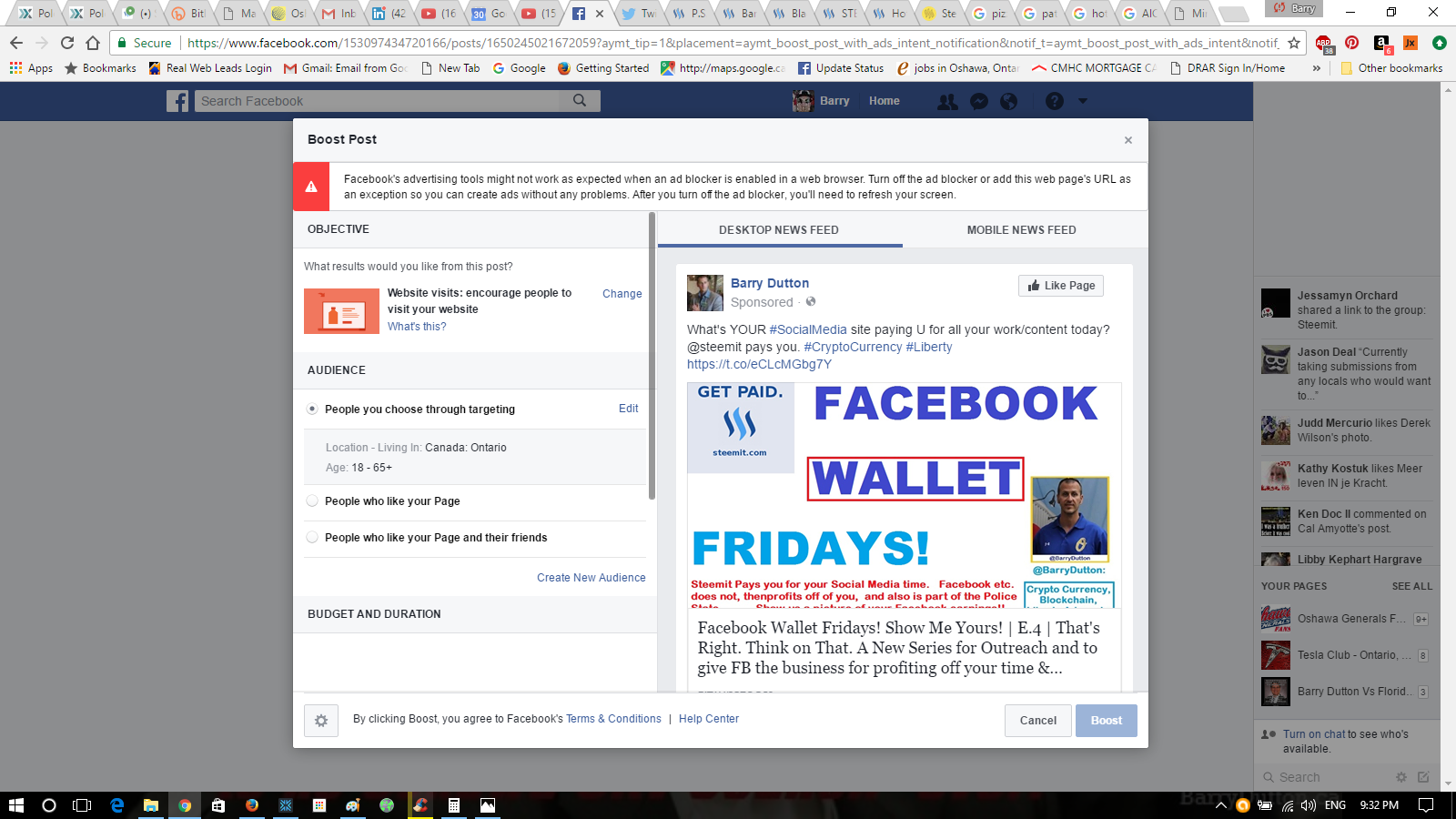Image resolution: width=1456 pixels, height=819 pixels.
Task: Select People who like your Page
Action: [312, 501]
